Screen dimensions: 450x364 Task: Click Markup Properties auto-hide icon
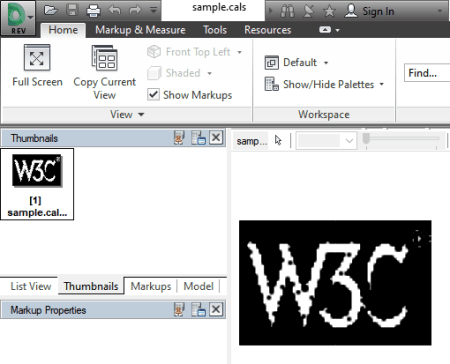pyautogui.click(x=179, y=310)
